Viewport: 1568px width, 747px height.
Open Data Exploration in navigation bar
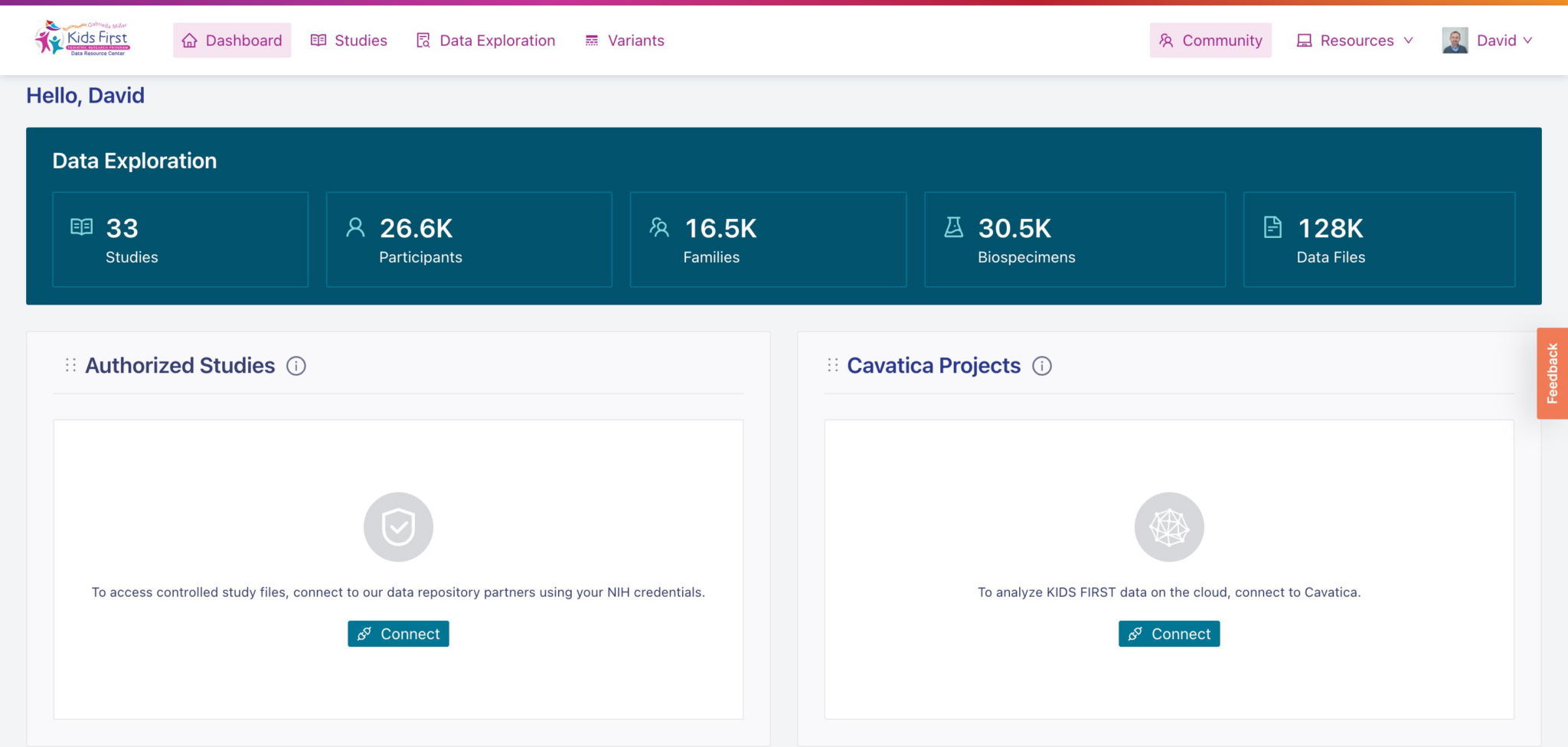(x=485, y=41)
